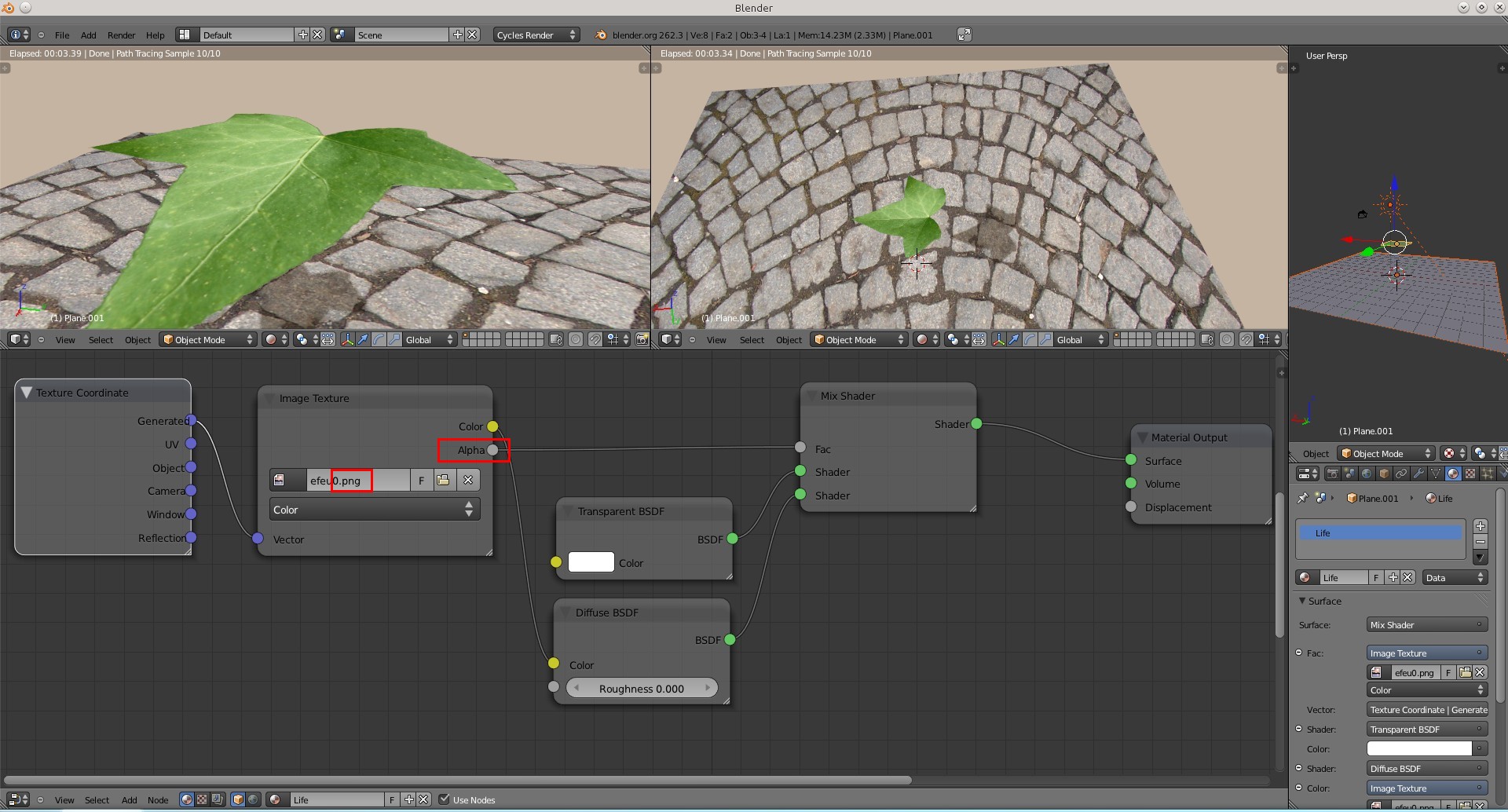Open the Color dropdown in Image Texture node
Viewport: 1508px width, 812px height.
pos(374,510)
